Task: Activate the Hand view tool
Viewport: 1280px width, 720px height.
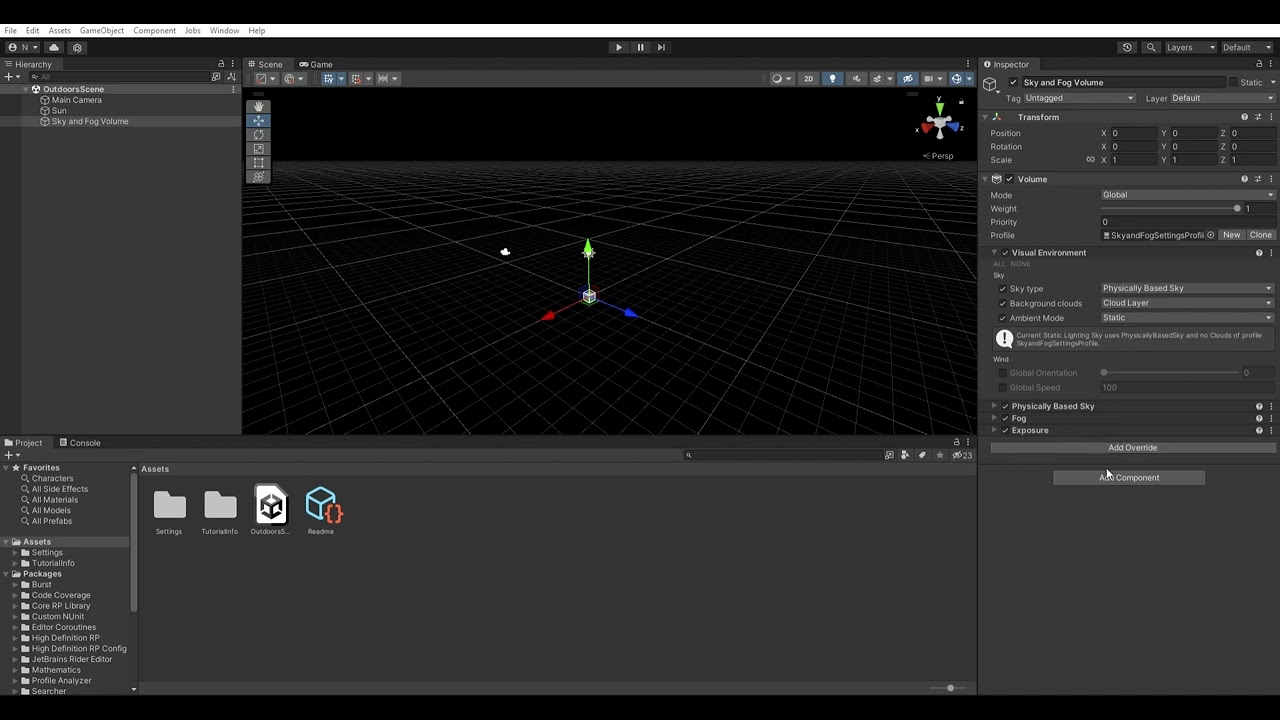Action: click(259, 106)
